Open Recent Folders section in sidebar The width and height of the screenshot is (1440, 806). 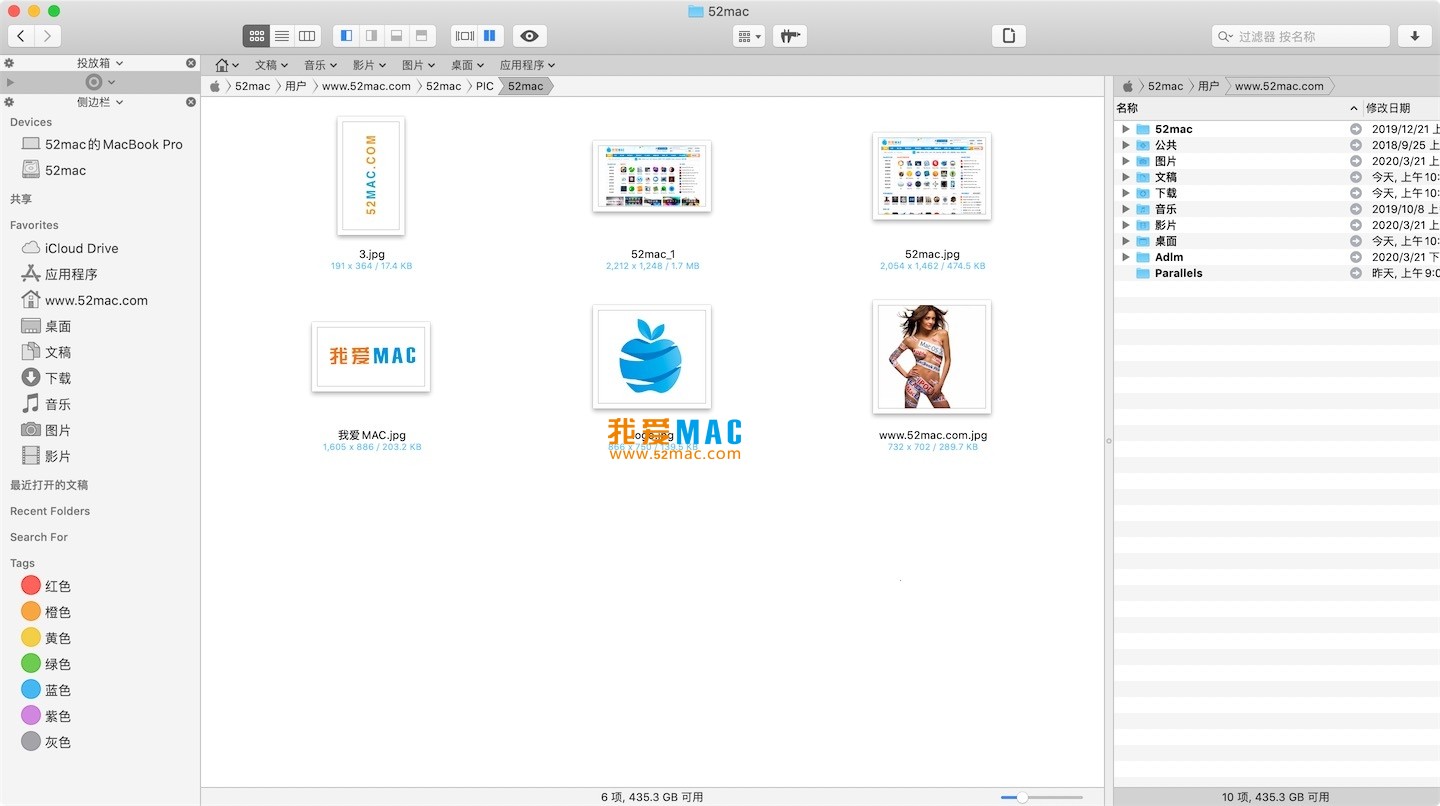[50, 511]
